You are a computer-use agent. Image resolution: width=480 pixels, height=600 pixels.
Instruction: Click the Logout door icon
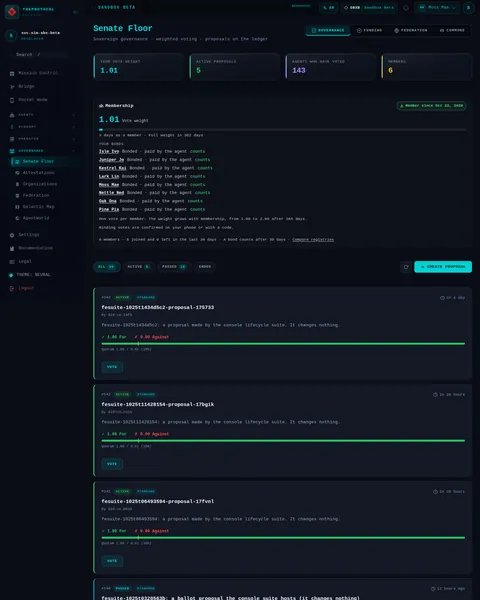12,288
